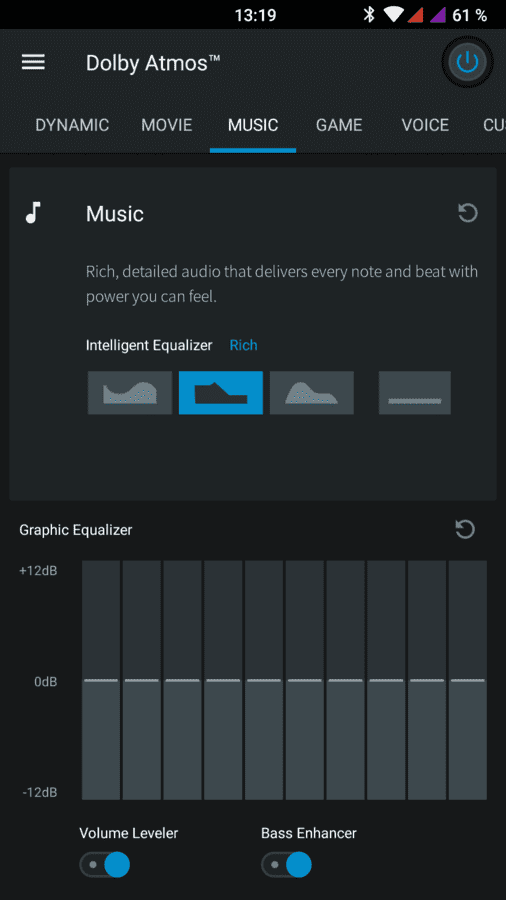Click the music note icon

point(33,212)
